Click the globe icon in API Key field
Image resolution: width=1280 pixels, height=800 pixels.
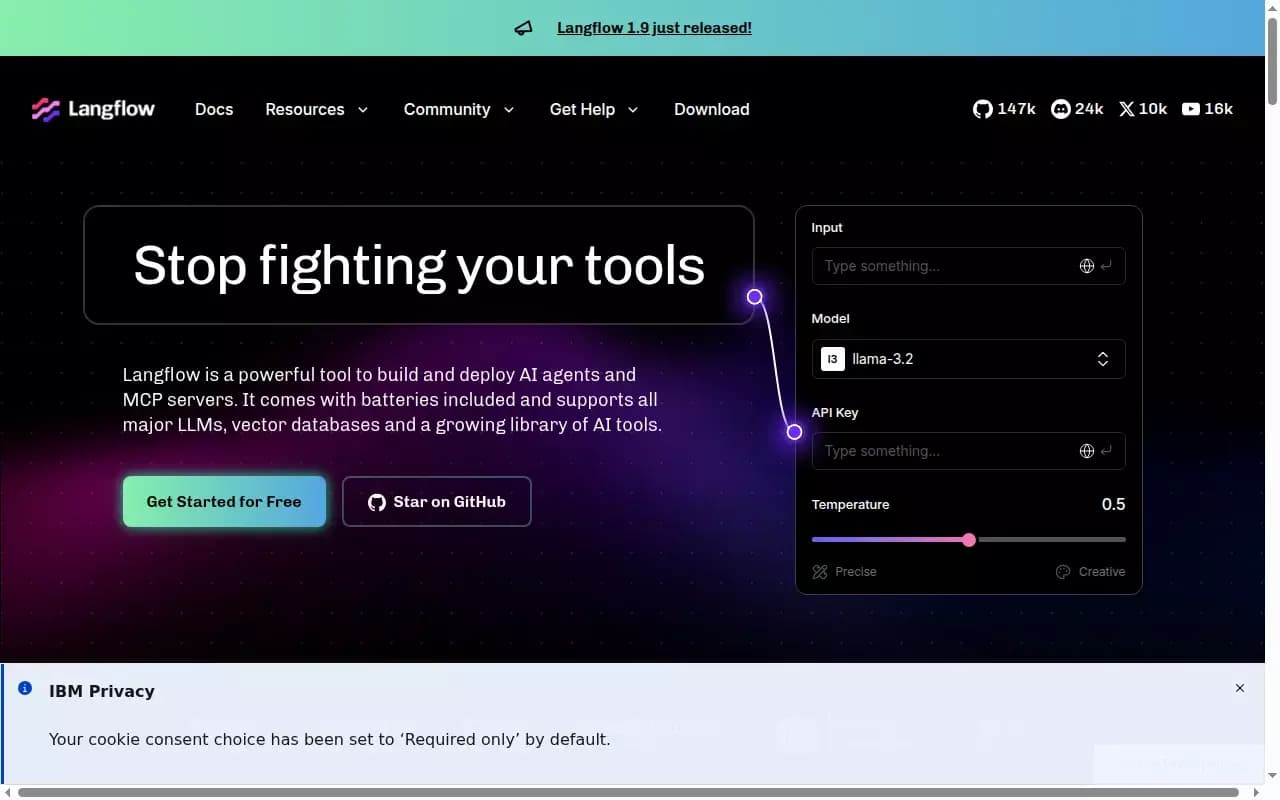pos(1087,451)
